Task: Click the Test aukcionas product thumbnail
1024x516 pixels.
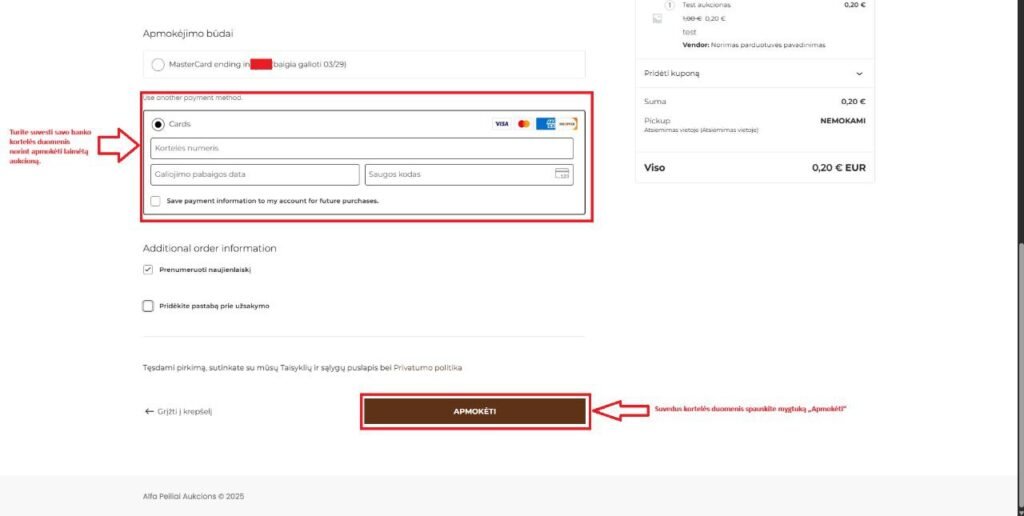Action: tap(657, 18)
